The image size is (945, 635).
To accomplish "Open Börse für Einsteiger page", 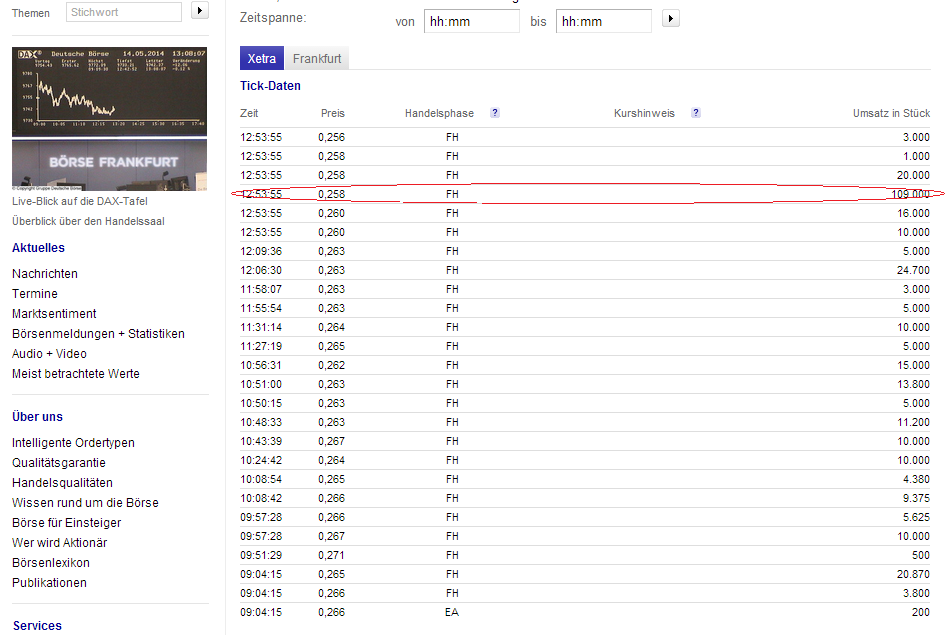I will point(67,523).
